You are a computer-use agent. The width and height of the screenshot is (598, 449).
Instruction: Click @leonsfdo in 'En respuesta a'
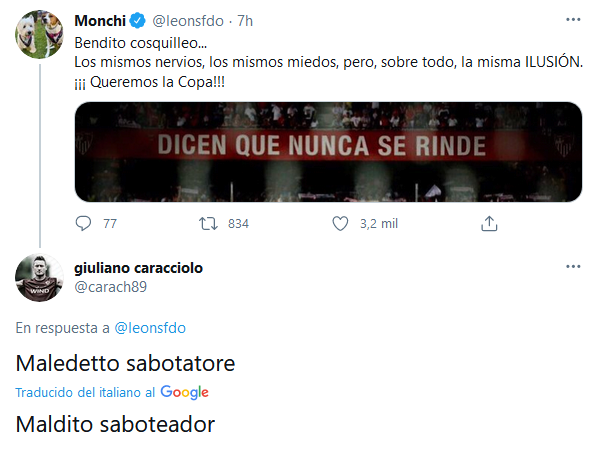150,328
